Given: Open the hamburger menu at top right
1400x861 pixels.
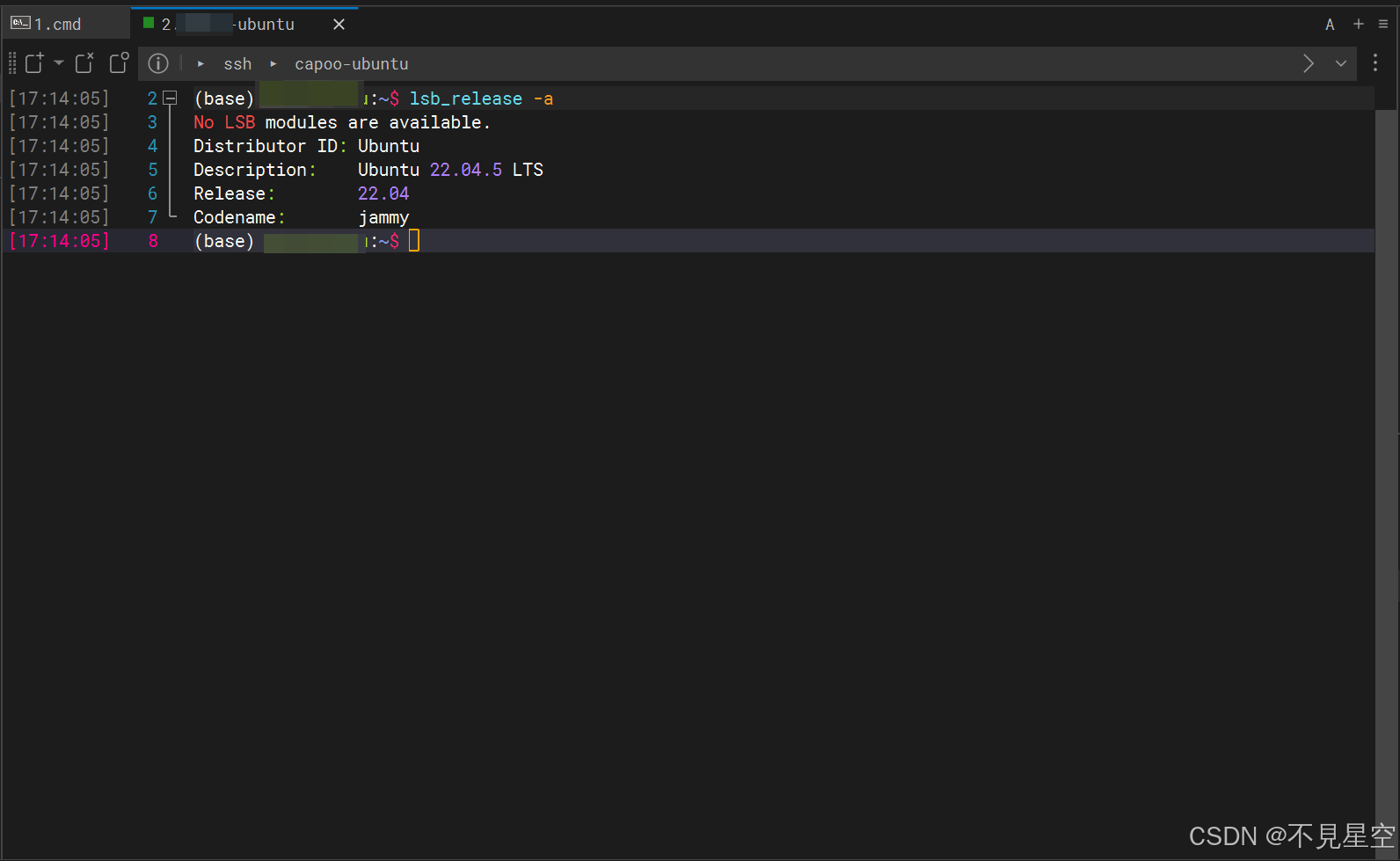Looking at the screenshot, I should (1383, 24).
